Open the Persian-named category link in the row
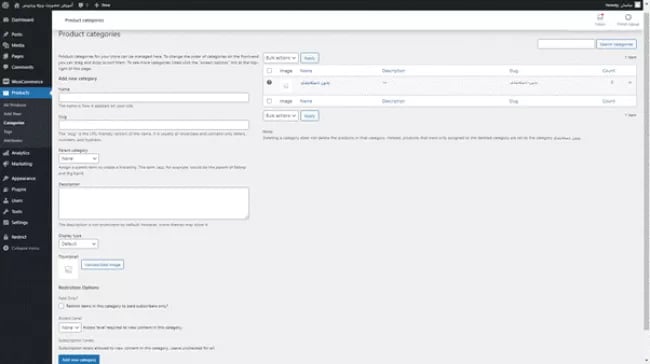 (x=315, y=83)
